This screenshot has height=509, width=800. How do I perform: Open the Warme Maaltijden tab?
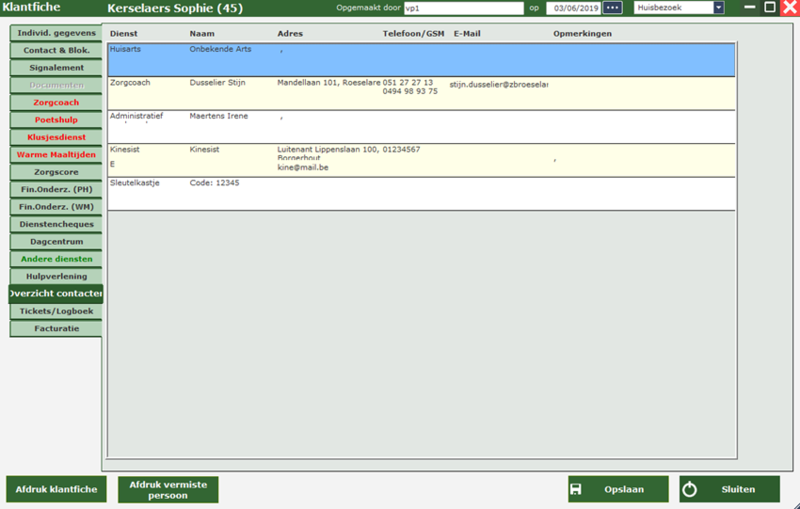[x=56, y=155]
